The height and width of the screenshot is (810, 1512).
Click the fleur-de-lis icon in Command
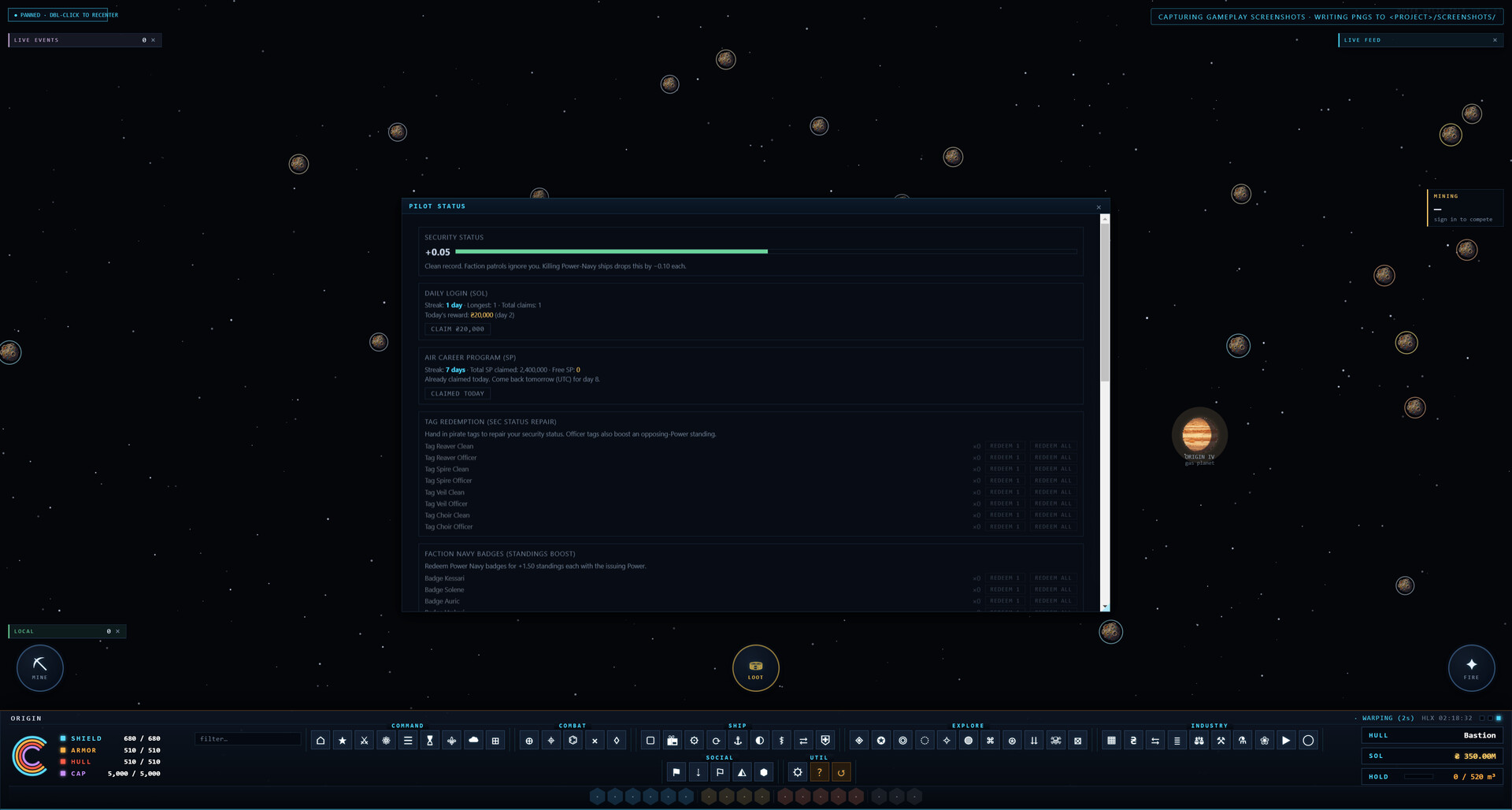coord(452,741)
